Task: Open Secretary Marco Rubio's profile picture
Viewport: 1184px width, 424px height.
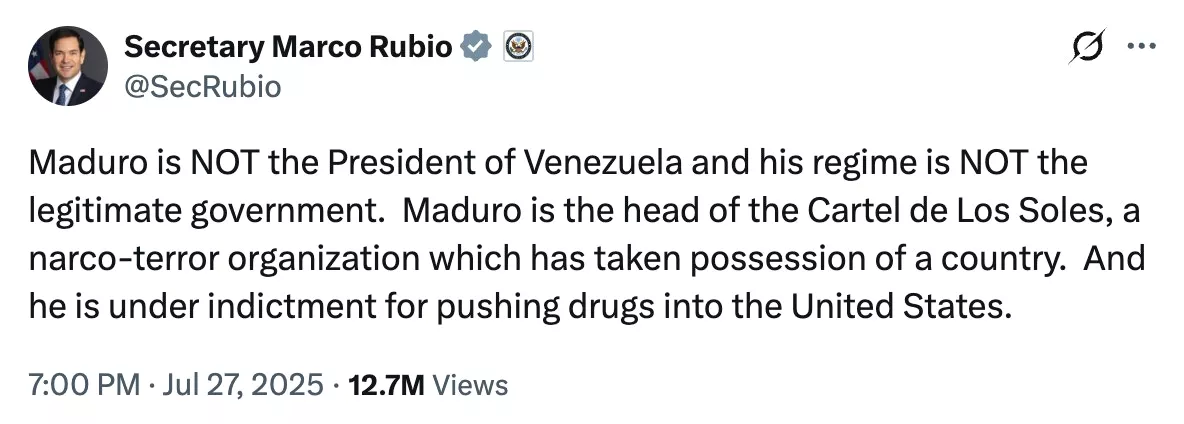Action: tap(66, 67)
